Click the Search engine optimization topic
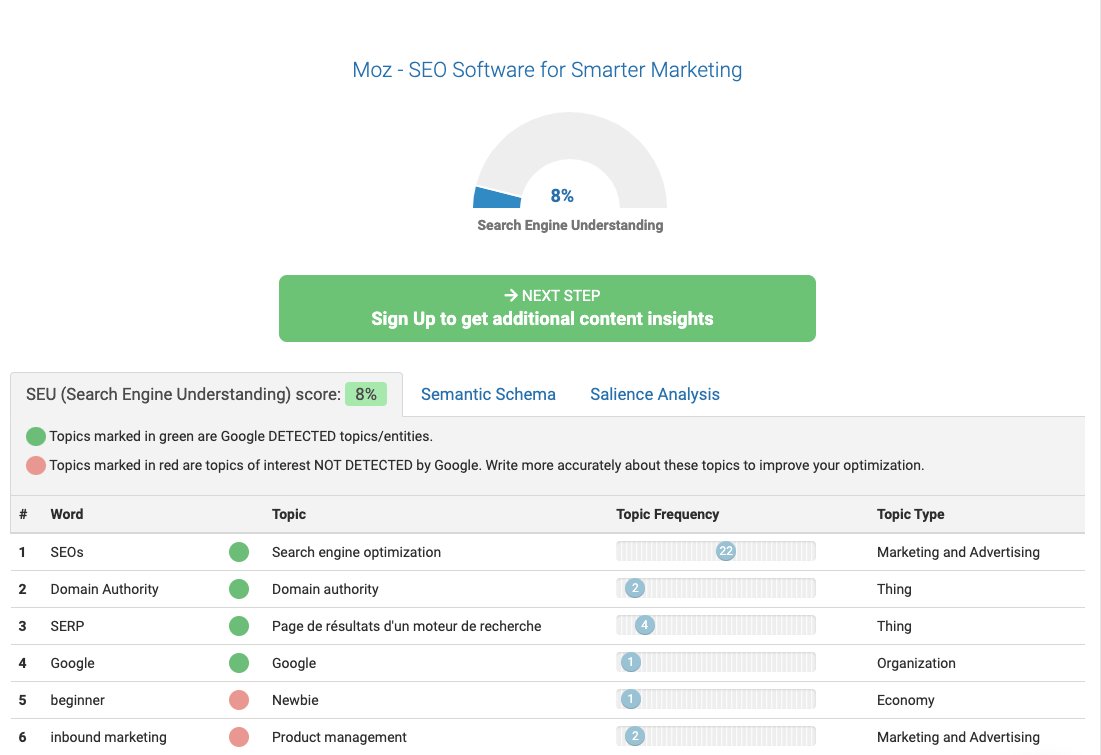The width and height of the screenshot is (1101, 755). pos(356,552)
